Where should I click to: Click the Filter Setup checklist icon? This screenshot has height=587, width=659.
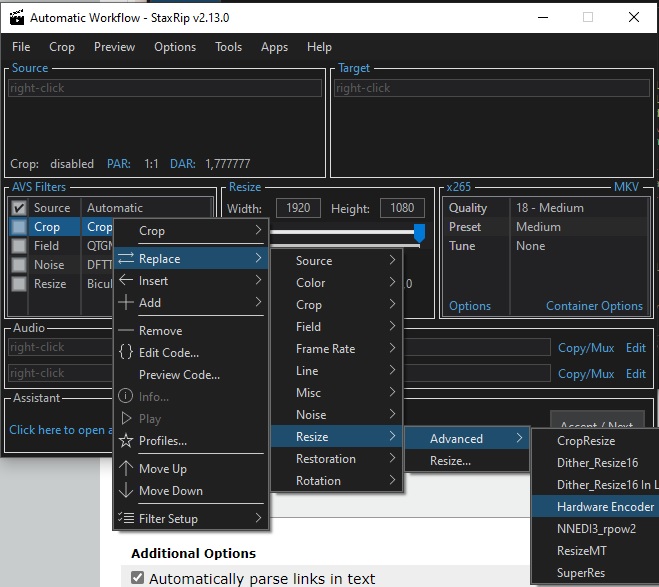[x=126, y=519]
